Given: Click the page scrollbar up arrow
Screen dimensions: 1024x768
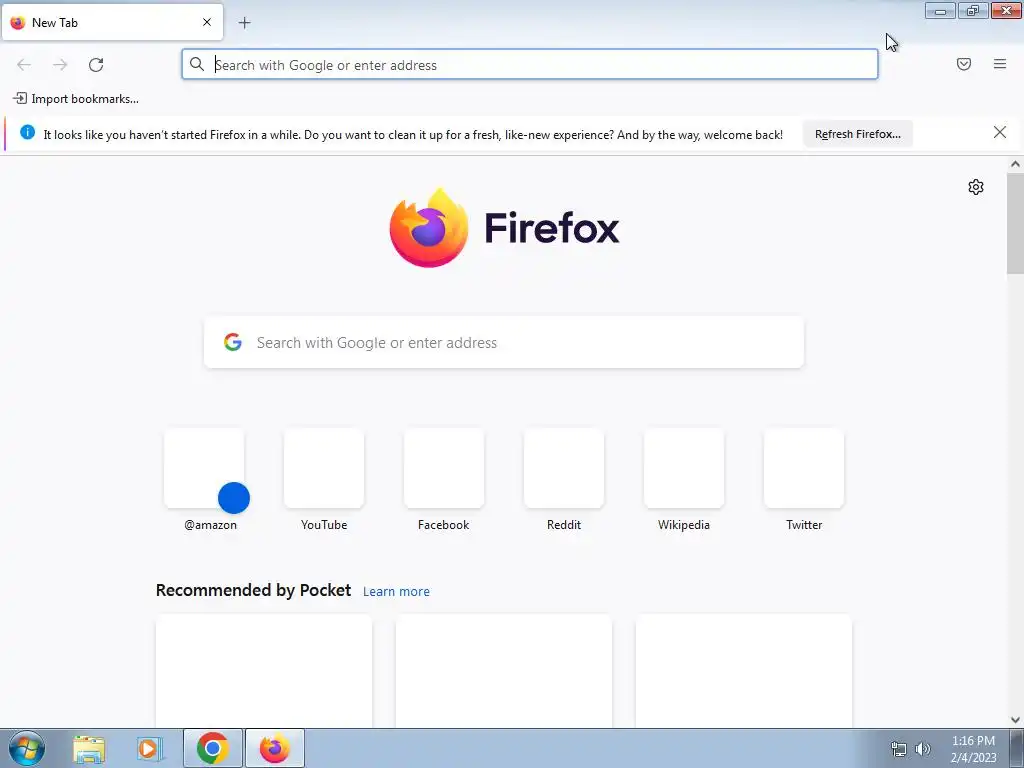Looking at the screenshot, I should (x=1015, y=164).
